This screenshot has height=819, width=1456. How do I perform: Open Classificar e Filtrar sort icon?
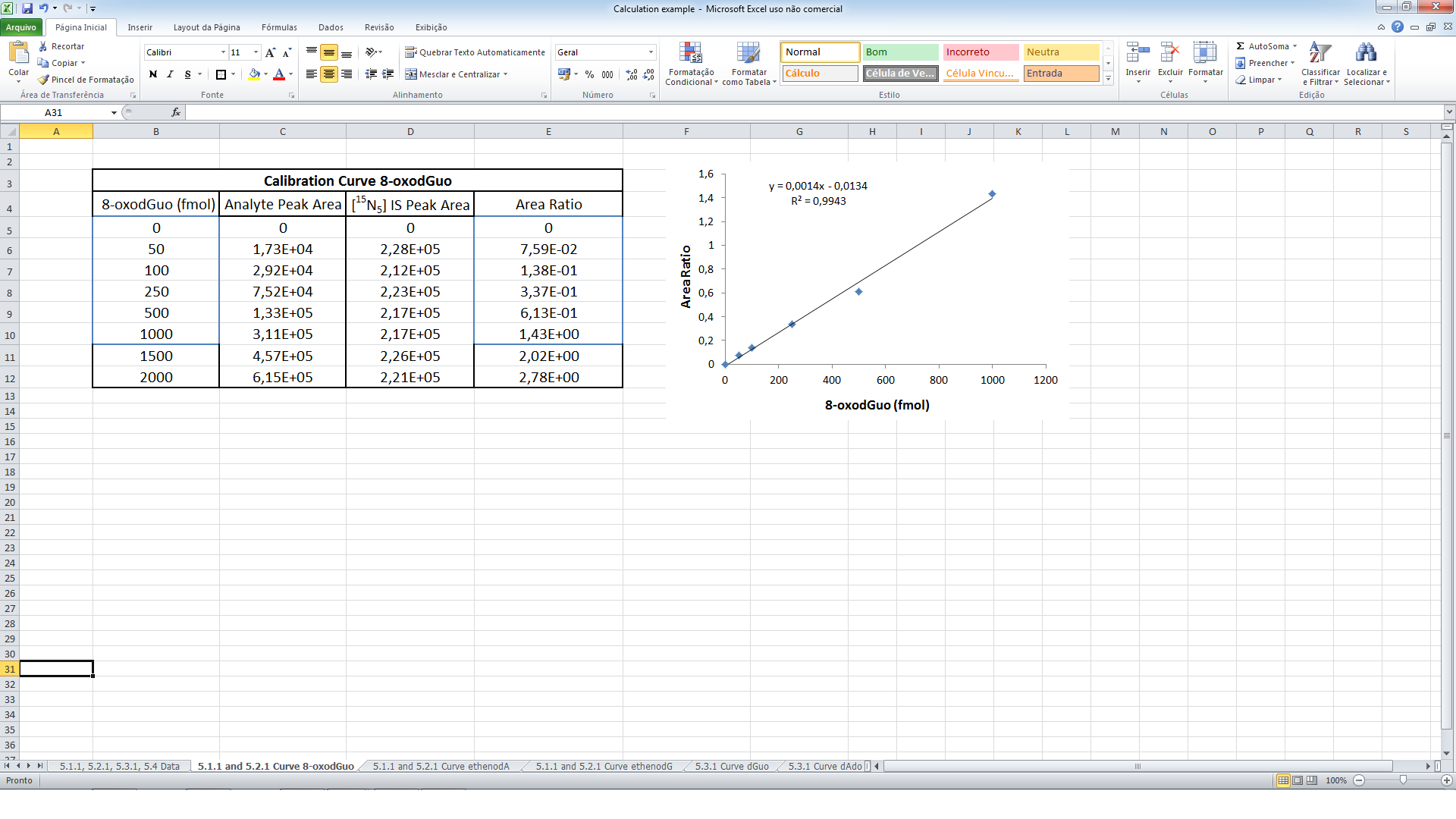click(x=1320, y=53)
